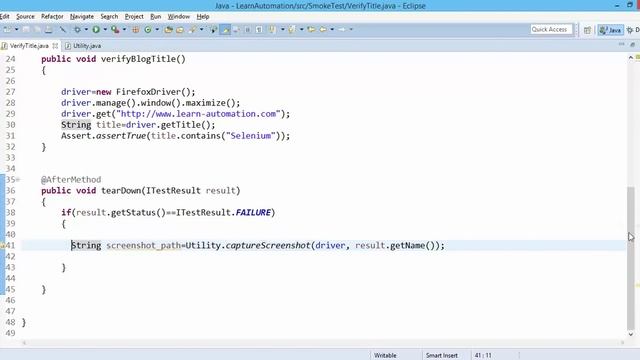Image resolution: width=640 pixels, height=360 pixels.
Task: Click the Open Task folder icon
Action: [x=180, y=29]
